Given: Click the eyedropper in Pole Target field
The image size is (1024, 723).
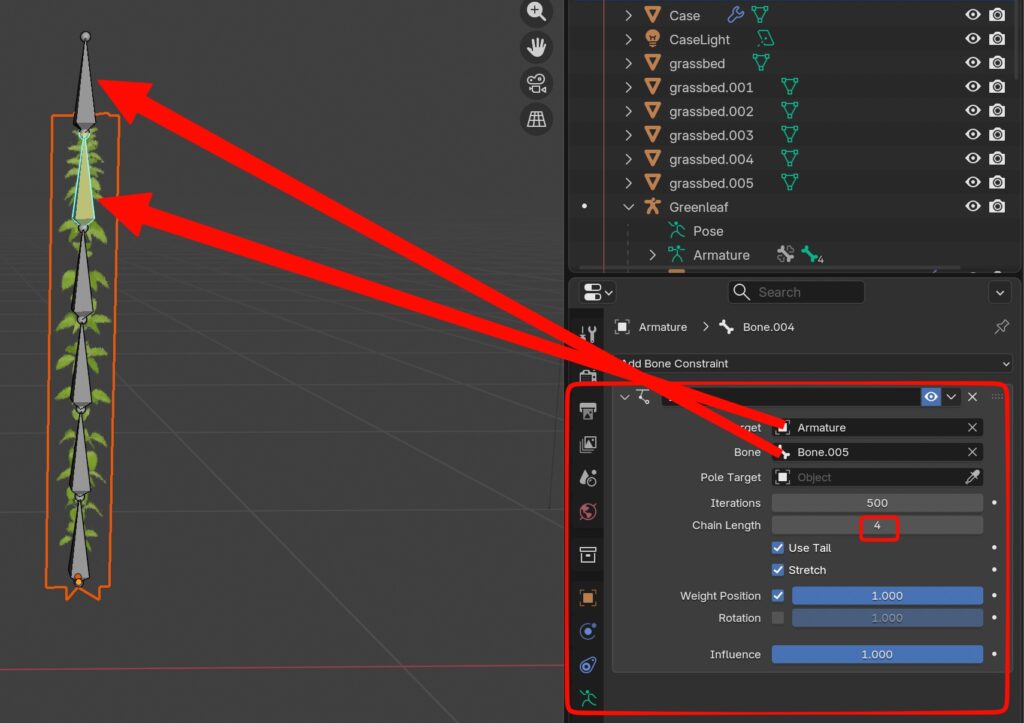Looking at the screenshot, I should 972,478.
